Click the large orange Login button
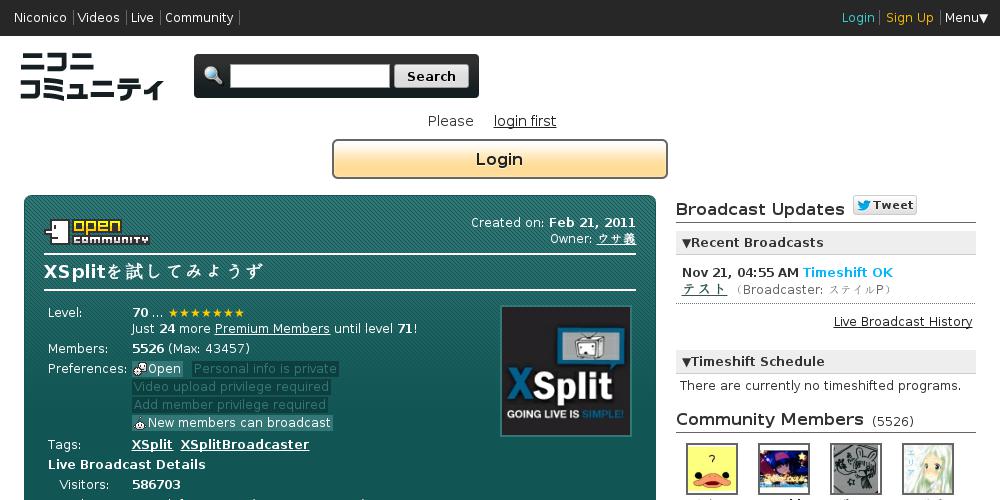Viewport: 1000px width, 500px height. click(x=499, y=159)
